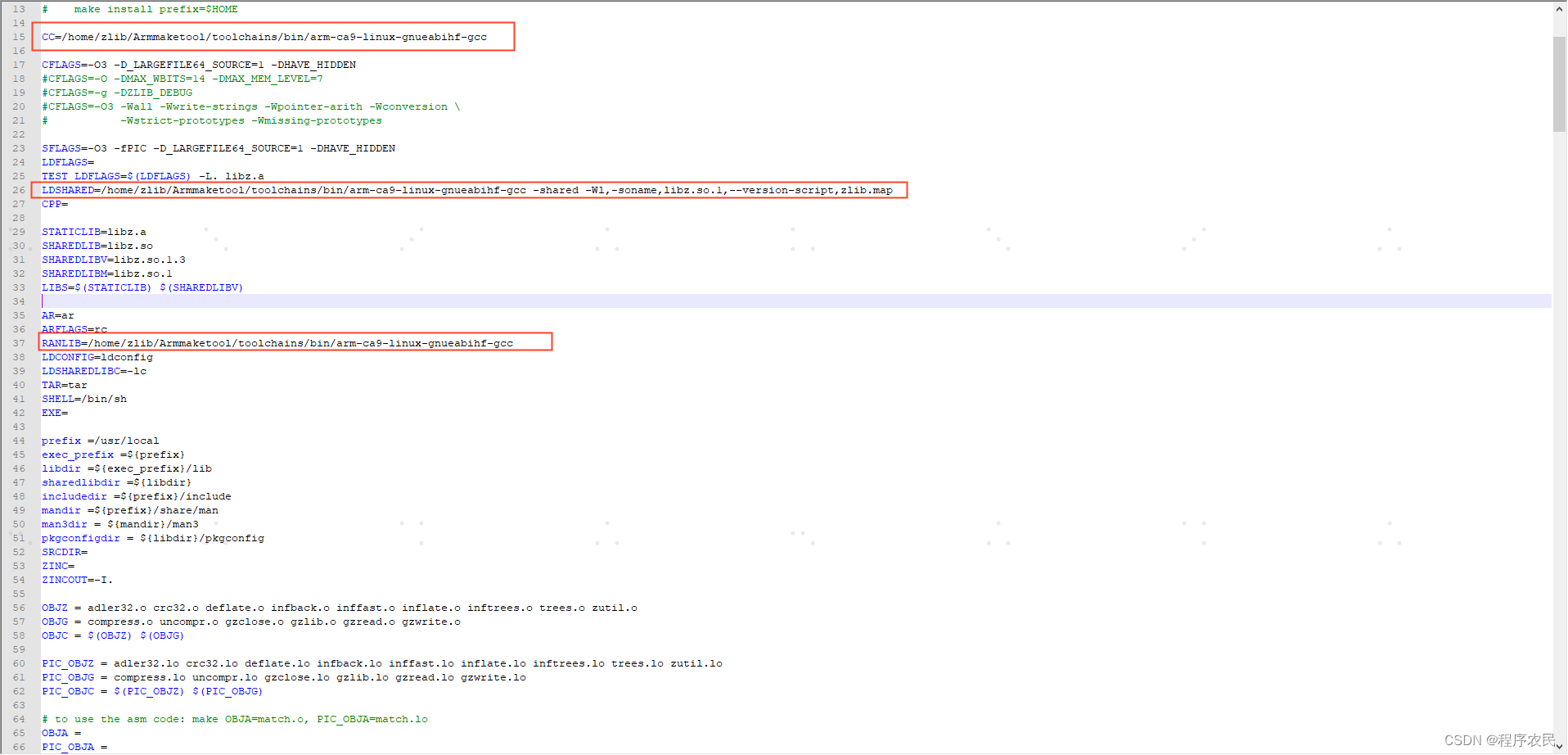1568x755 pixels.
Task: Click the exec_prefix =${prefix} line
Action: pyautogui.click(x=114, y=454)
